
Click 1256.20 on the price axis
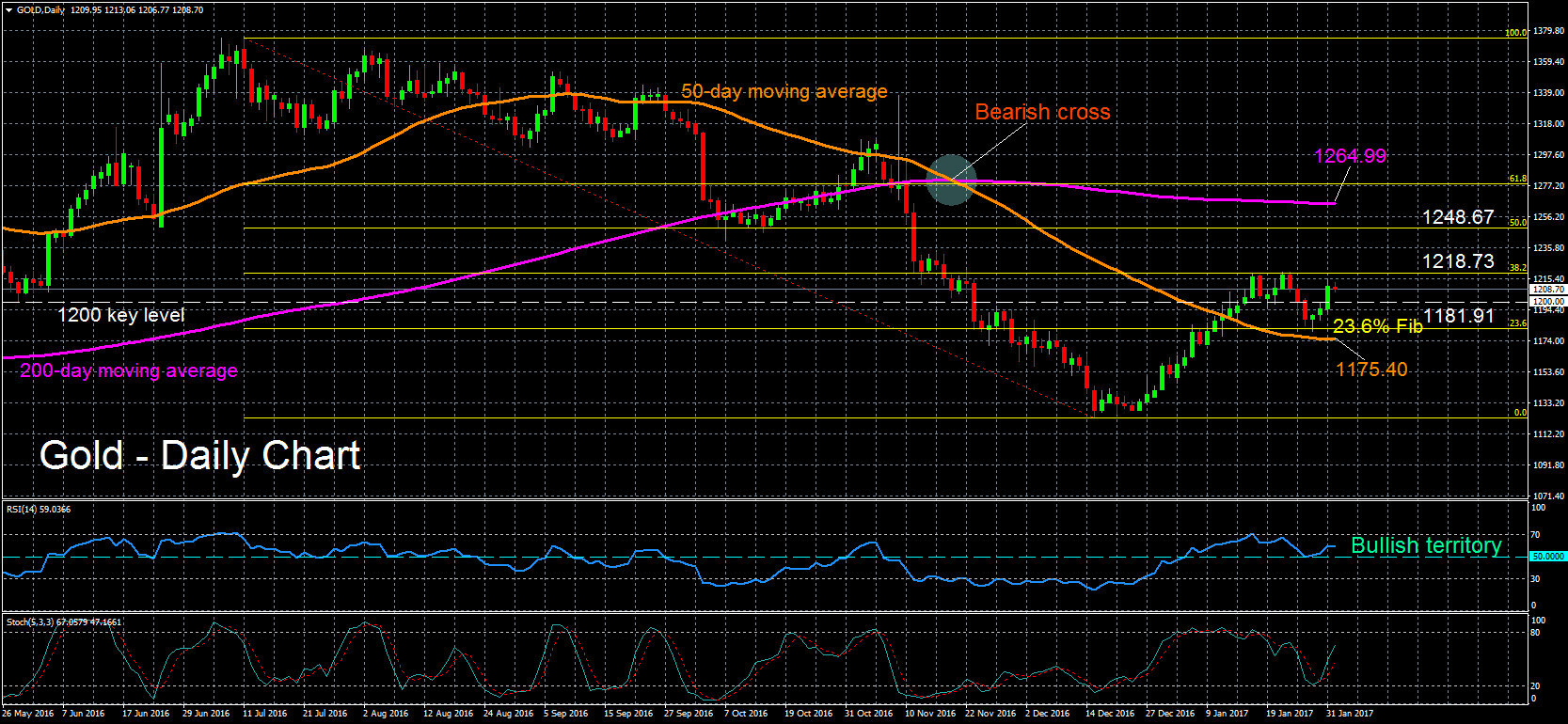click(x=1548, y=217)
